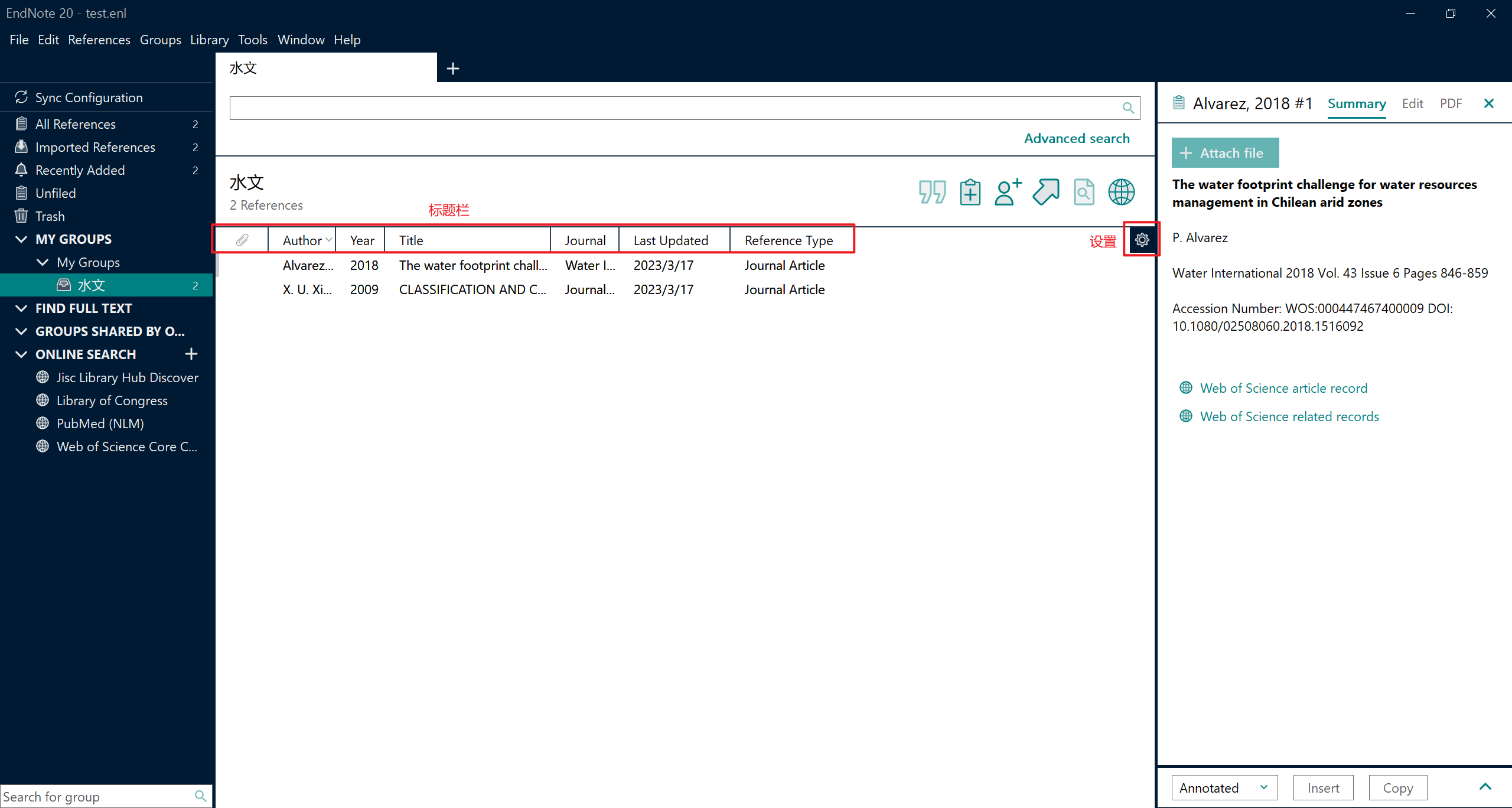Click the reference clipboard icon beside Alvarez, 2018

coord(1179,103)
